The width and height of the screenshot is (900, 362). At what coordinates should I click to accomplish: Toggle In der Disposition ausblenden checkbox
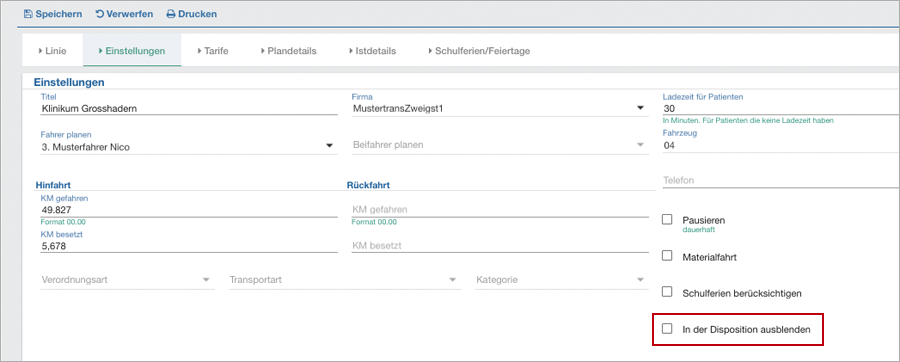coord(667,329)
